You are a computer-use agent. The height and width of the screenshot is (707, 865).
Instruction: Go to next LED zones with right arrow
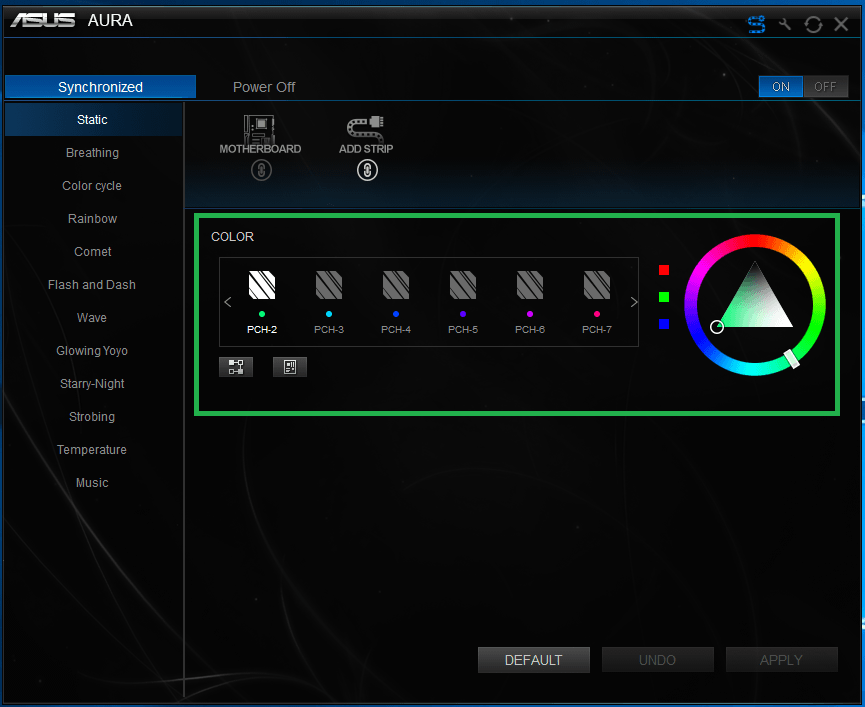click(634, 302)
